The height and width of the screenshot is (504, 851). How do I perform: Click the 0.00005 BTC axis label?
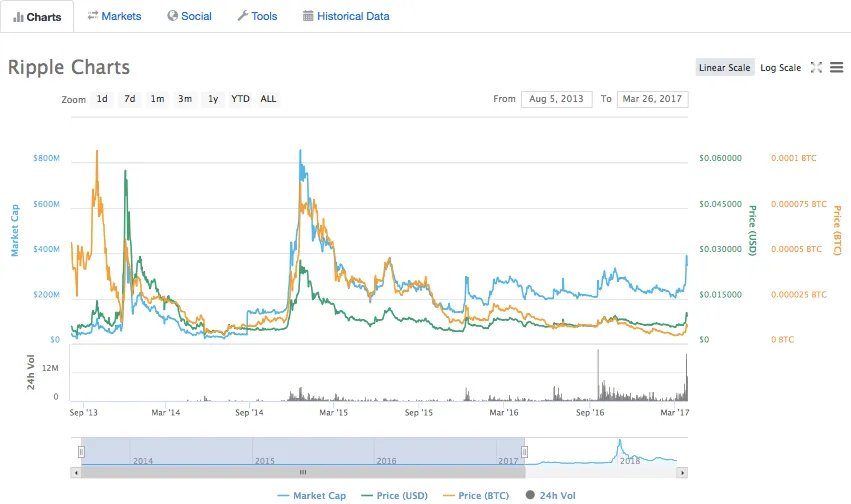click(x=796, y=249)
